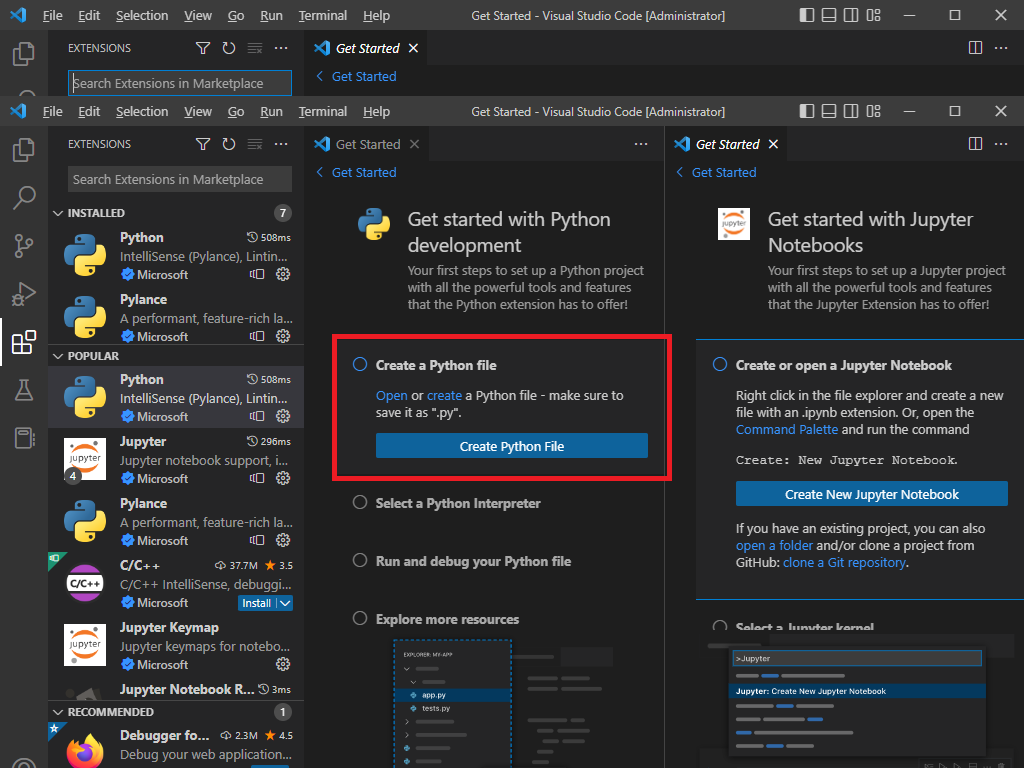Click search extensions field in front window

pyautogui.click(x=180, y=179)
